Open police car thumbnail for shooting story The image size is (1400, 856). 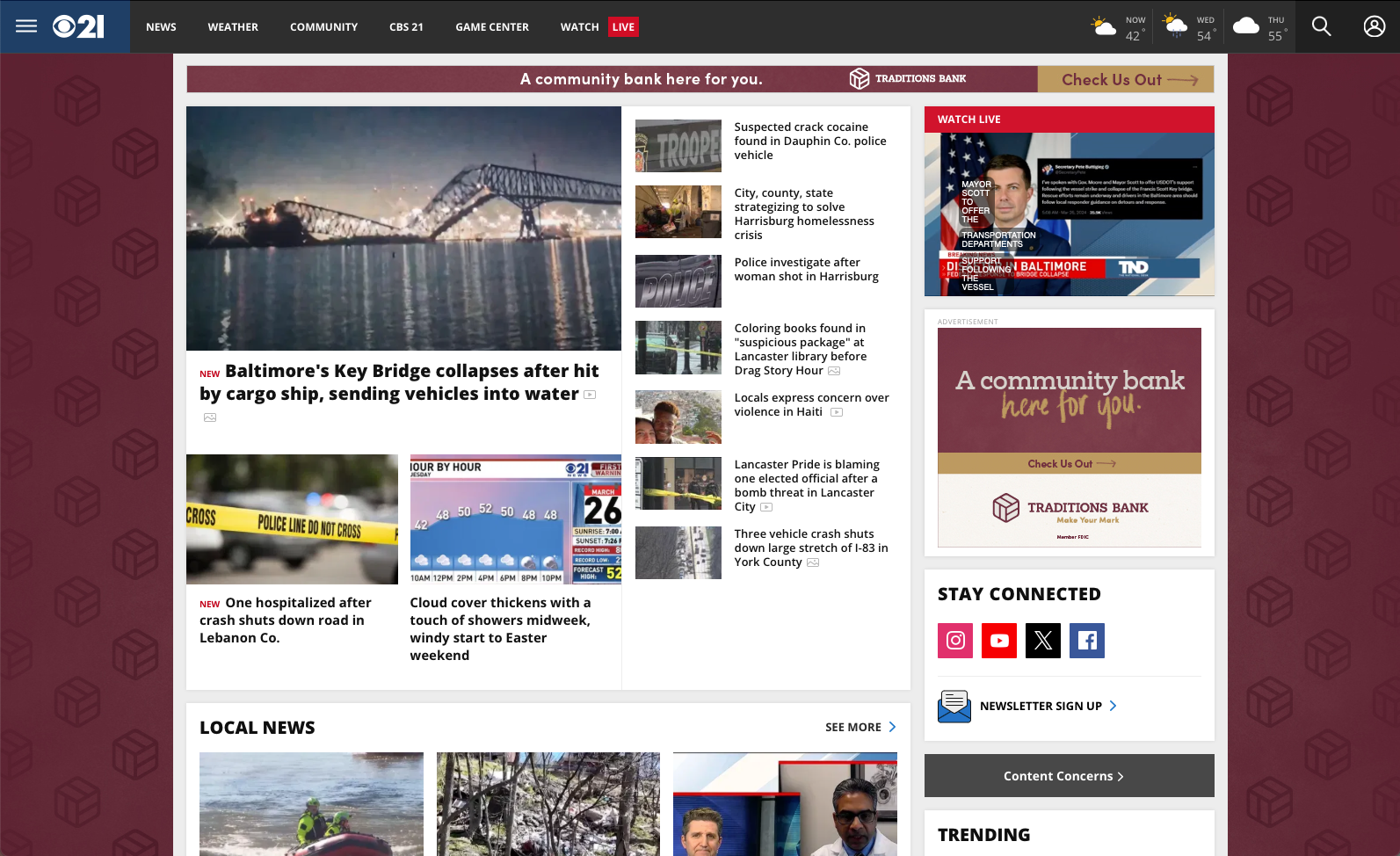[x=678, y=281]
